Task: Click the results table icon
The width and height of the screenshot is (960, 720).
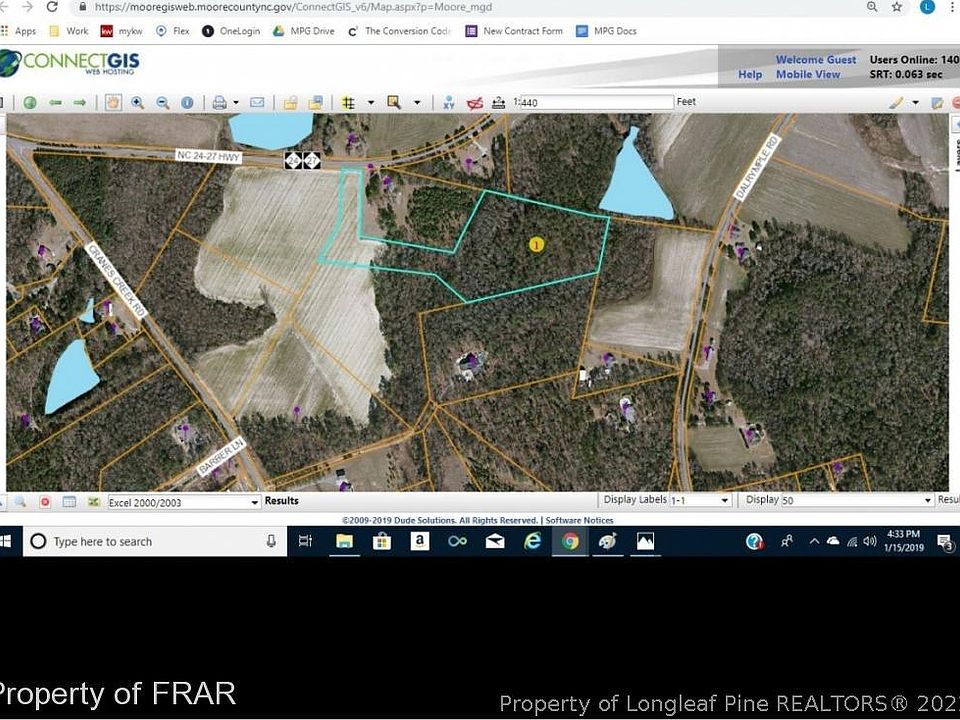Action: 69,501
